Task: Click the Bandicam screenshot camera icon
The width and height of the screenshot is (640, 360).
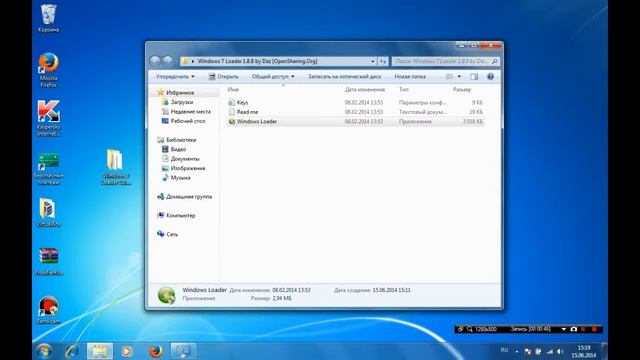Action: [x=573, y=329]
